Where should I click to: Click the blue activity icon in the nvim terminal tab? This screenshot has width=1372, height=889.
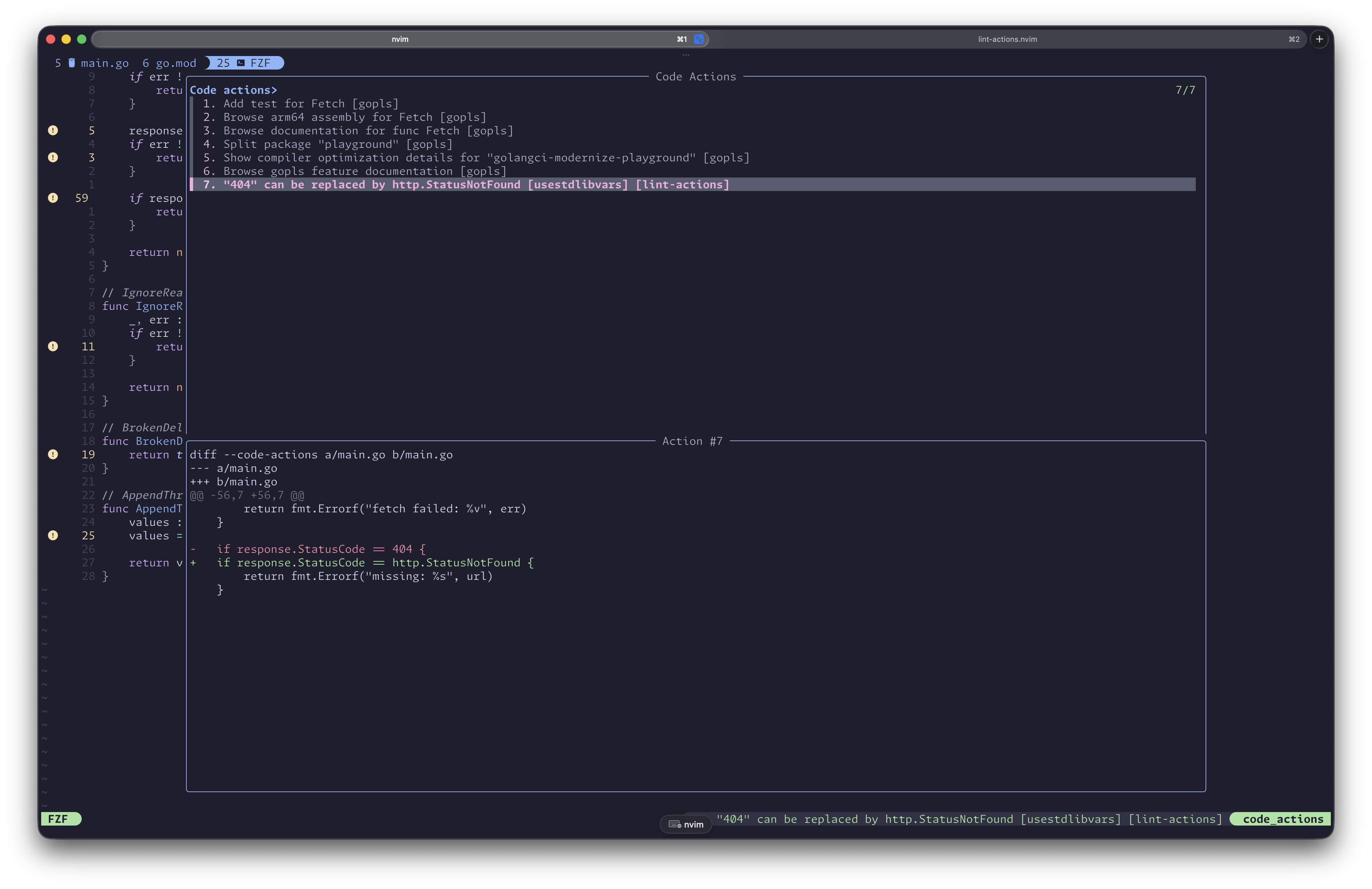pos(699,39)
